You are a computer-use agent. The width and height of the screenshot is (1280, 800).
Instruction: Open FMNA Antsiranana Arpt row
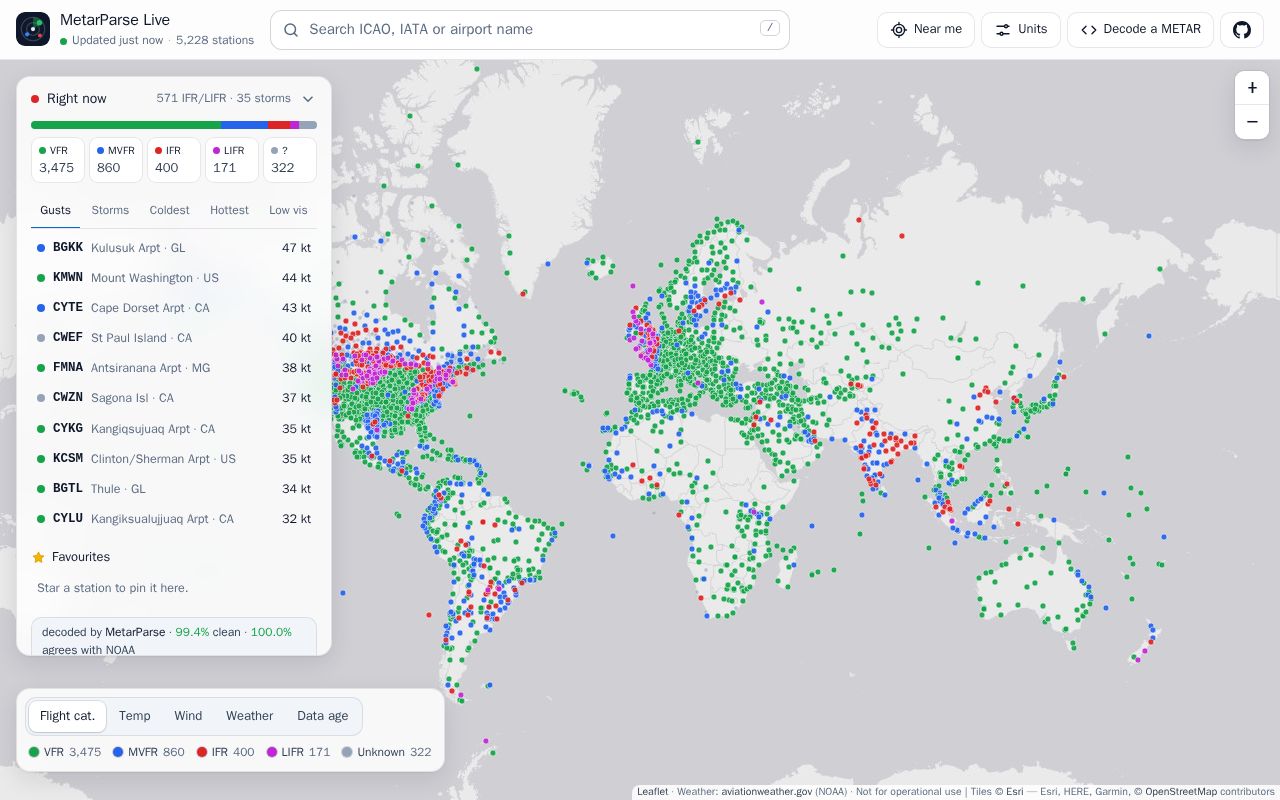coord(174,368)
